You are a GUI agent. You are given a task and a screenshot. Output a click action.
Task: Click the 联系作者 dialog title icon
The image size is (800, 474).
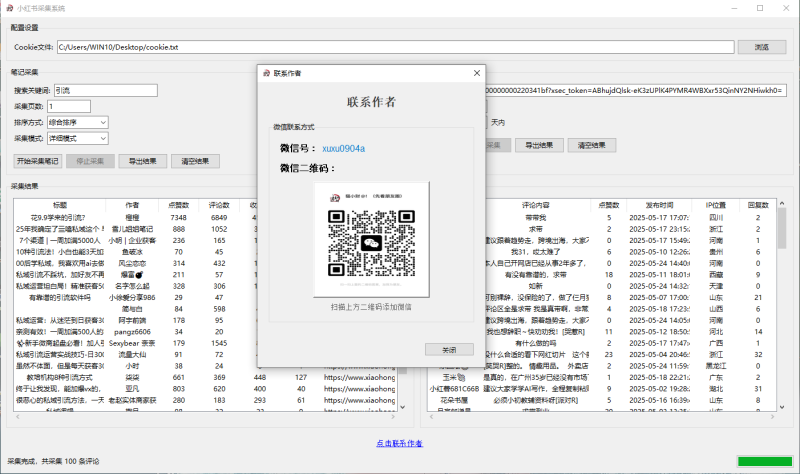click(x=266, y=73)
